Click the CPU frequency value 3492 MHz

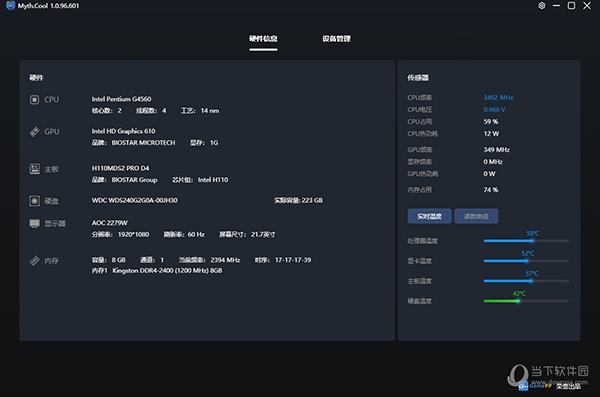(x=498, y=98)
